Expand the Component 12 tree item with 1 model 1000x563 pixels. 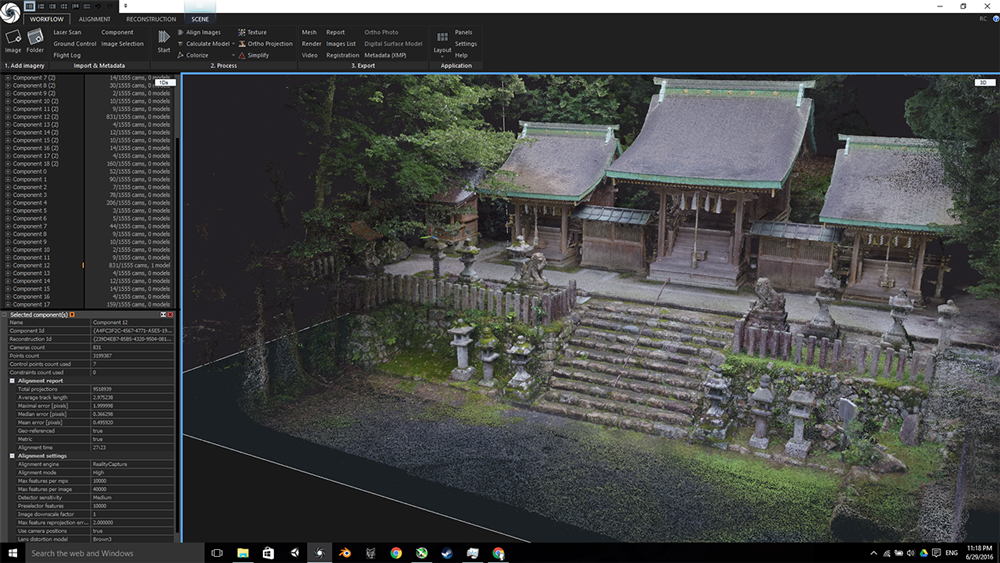coord(8,265)
